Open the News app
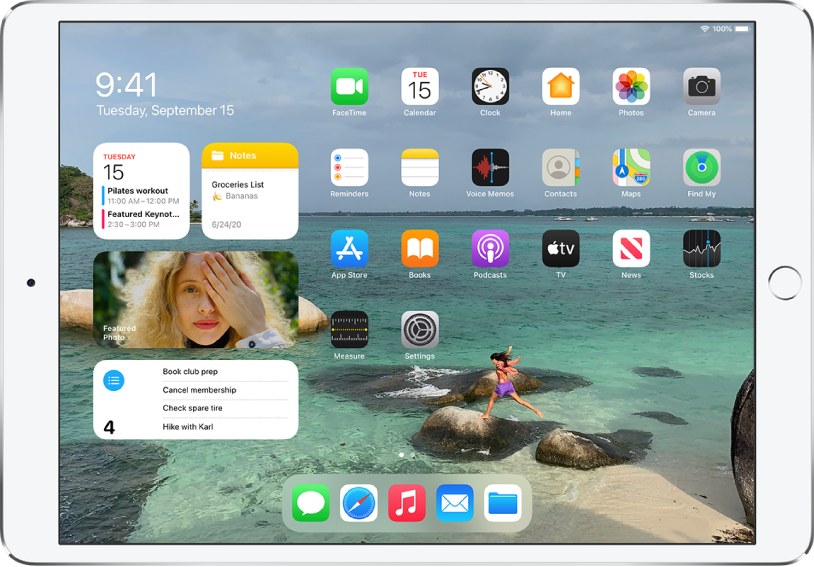 pos(631,248)
